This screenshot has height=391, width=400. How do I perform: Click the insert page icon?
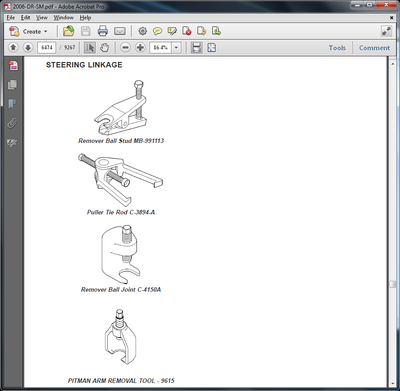coord(216,31)
